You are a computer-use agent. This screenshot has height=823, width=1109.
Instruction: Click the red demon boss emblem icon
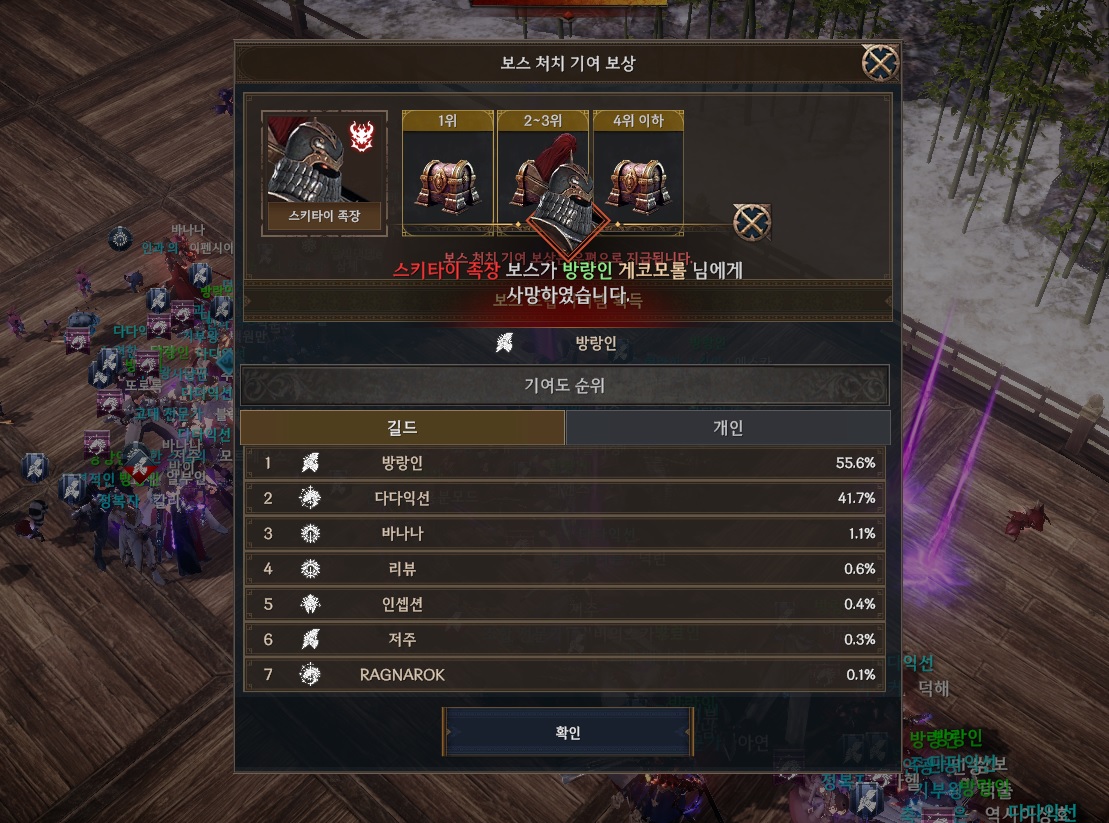(361, 136)
